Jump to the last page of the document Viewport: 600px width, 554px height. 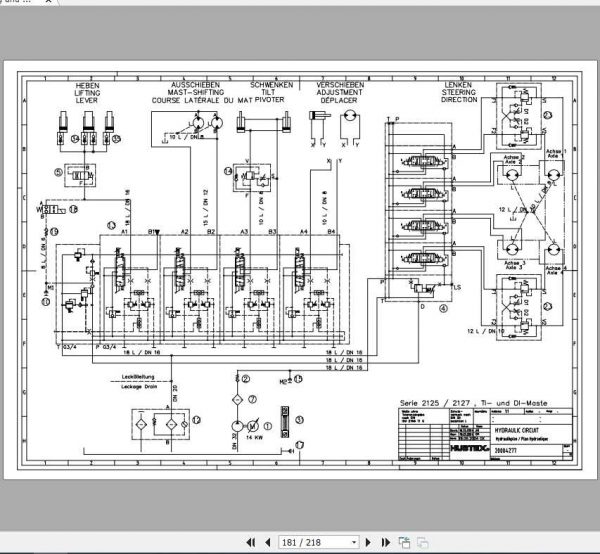(386, 542)
